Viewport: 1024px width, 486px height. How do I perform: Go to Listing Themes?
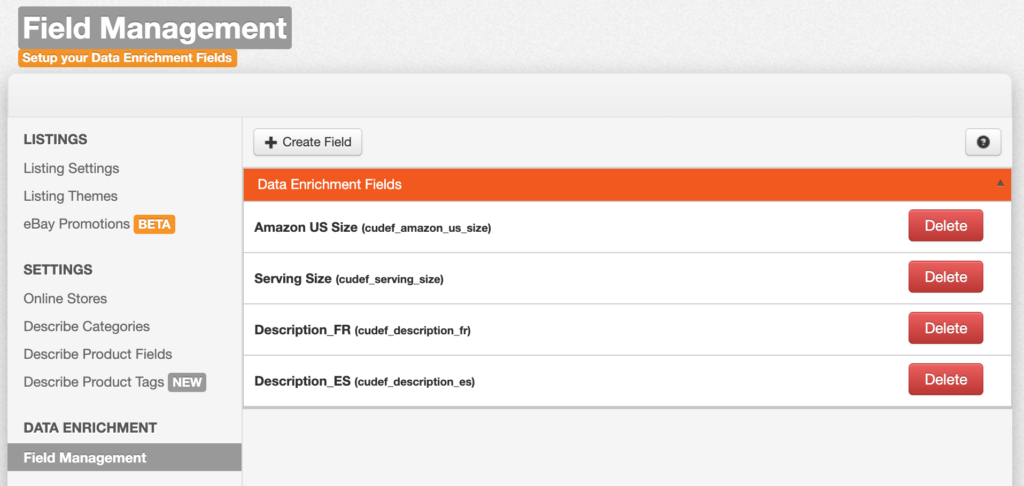click(x=70, y=196)
